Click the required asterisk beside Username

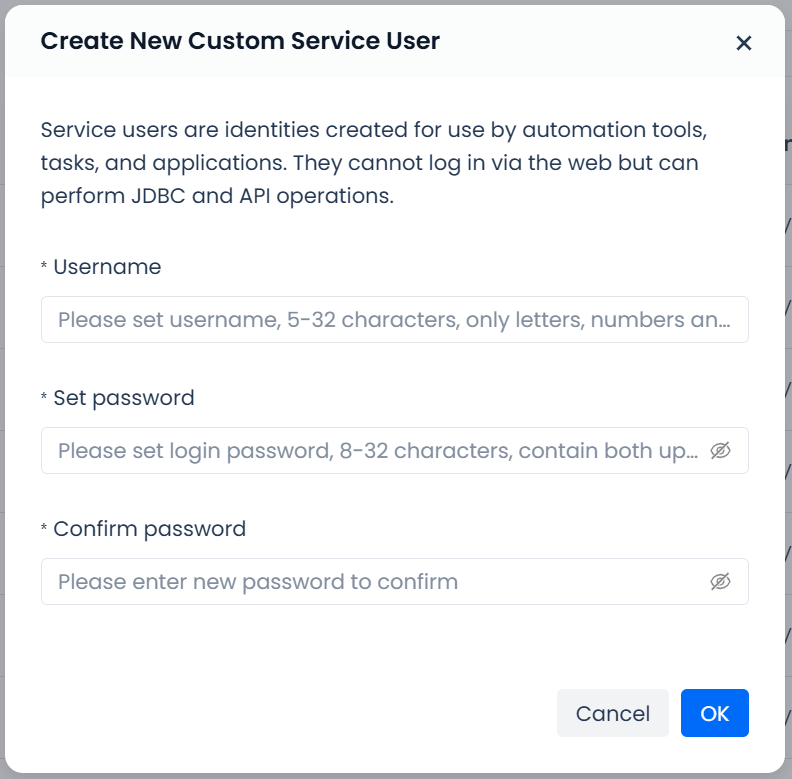(x=44, y=268)
